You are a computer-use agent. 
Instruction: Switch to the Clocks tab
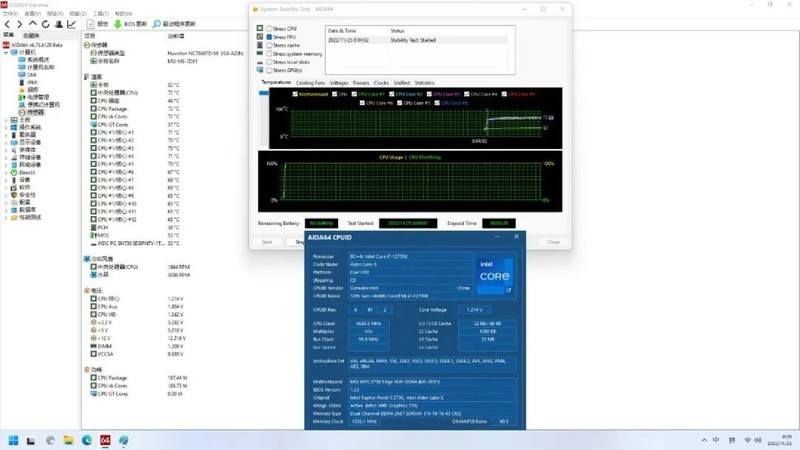[x=381, y=83]
